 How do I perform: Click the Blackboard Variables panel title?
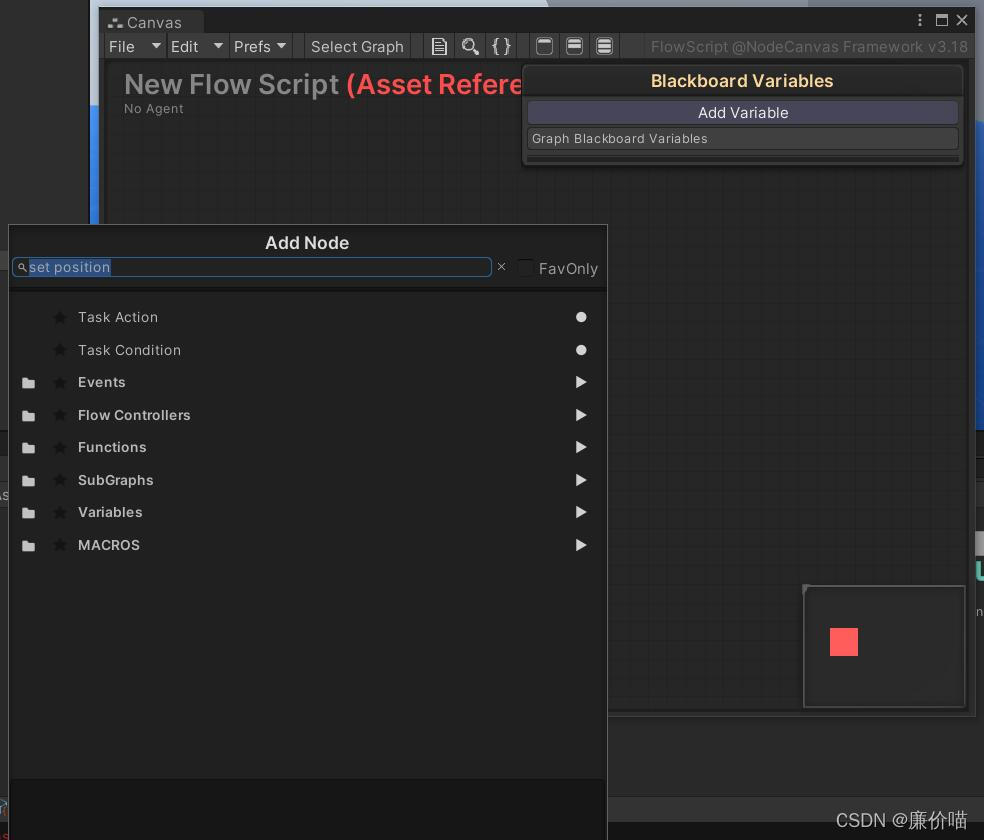(742, 81)
